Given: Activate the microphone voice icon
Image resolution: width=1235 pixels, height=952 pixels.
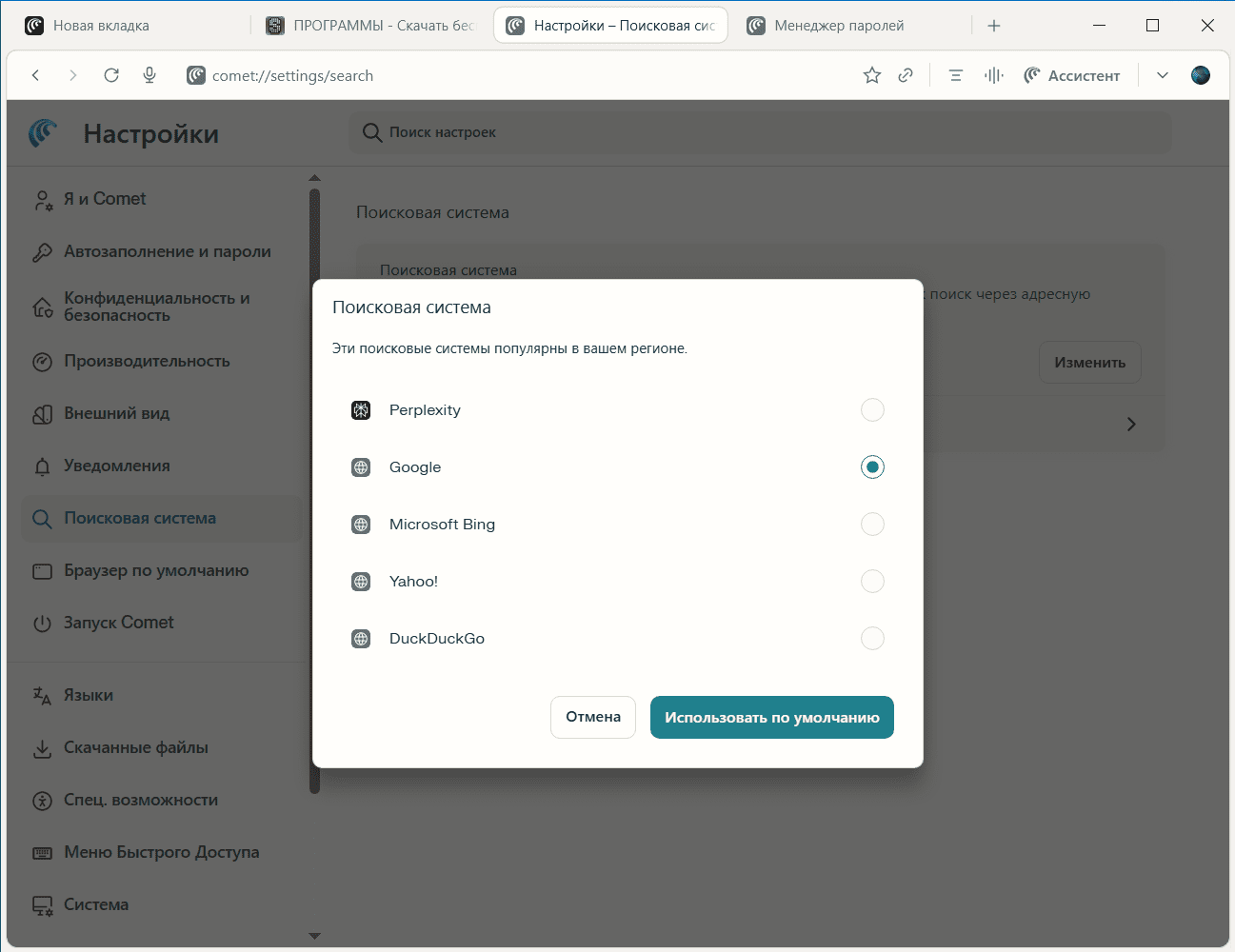Looking at the screenshot, I should pos(149,75).
